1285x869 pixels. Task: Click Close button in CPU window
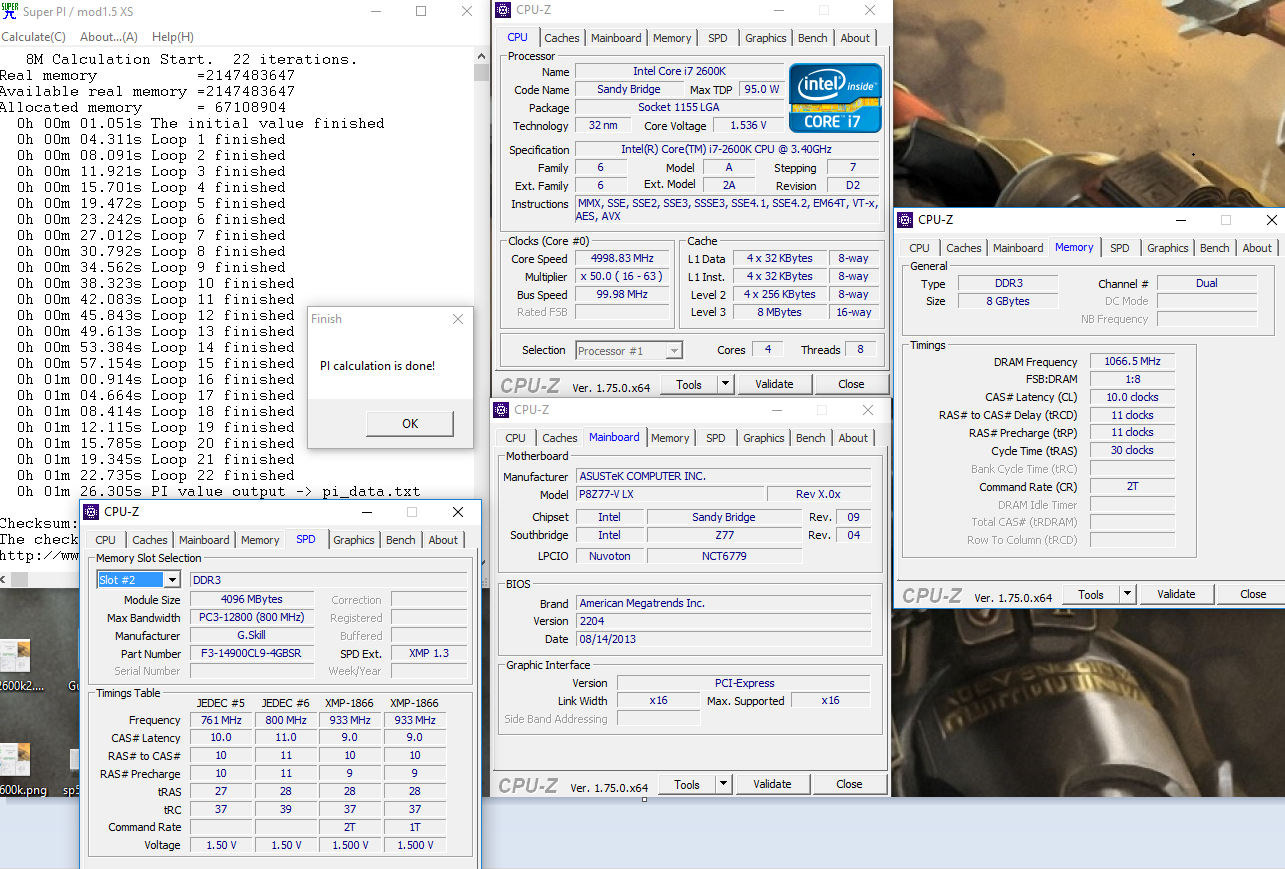[851, 384]
